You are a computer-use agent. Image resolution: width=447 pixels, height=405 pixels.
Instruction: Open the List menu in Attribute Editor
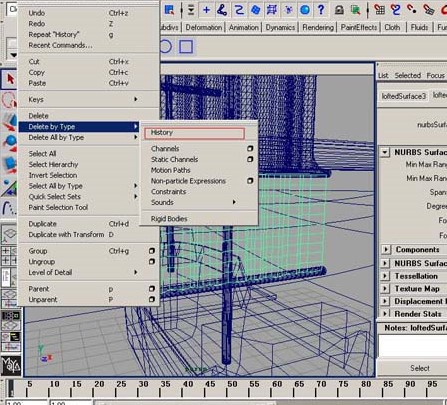[x=383, y=76]
